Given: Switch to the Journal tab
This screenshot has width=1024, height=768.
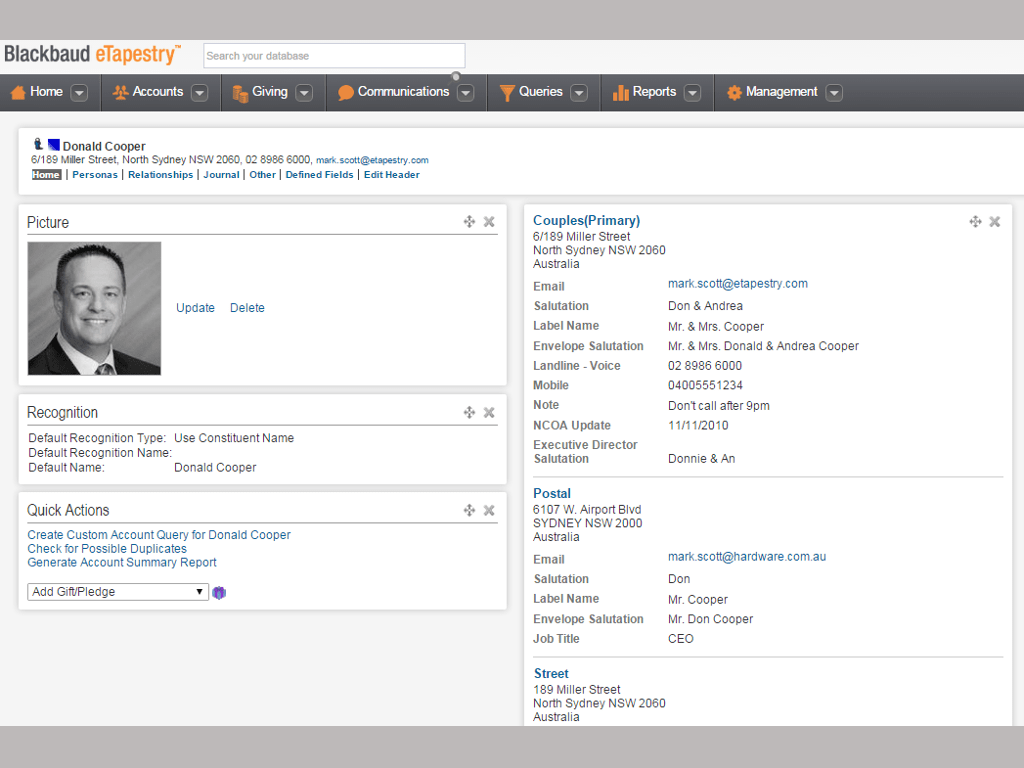Looking at the screenshot, I should click(x=221, y=175).
